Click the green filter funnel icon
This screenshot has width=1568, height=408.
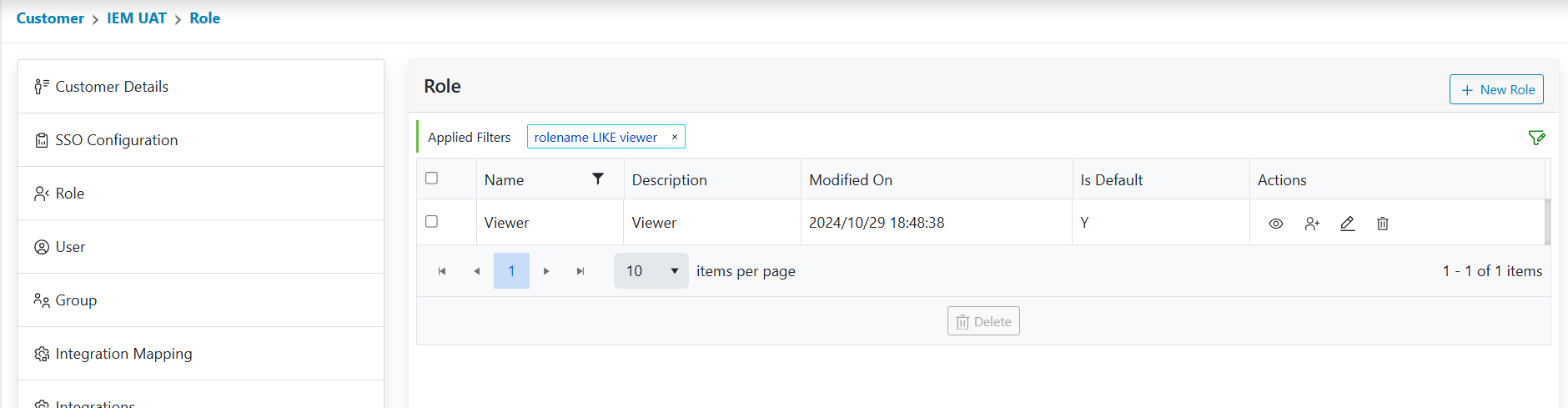[1536, 138]
